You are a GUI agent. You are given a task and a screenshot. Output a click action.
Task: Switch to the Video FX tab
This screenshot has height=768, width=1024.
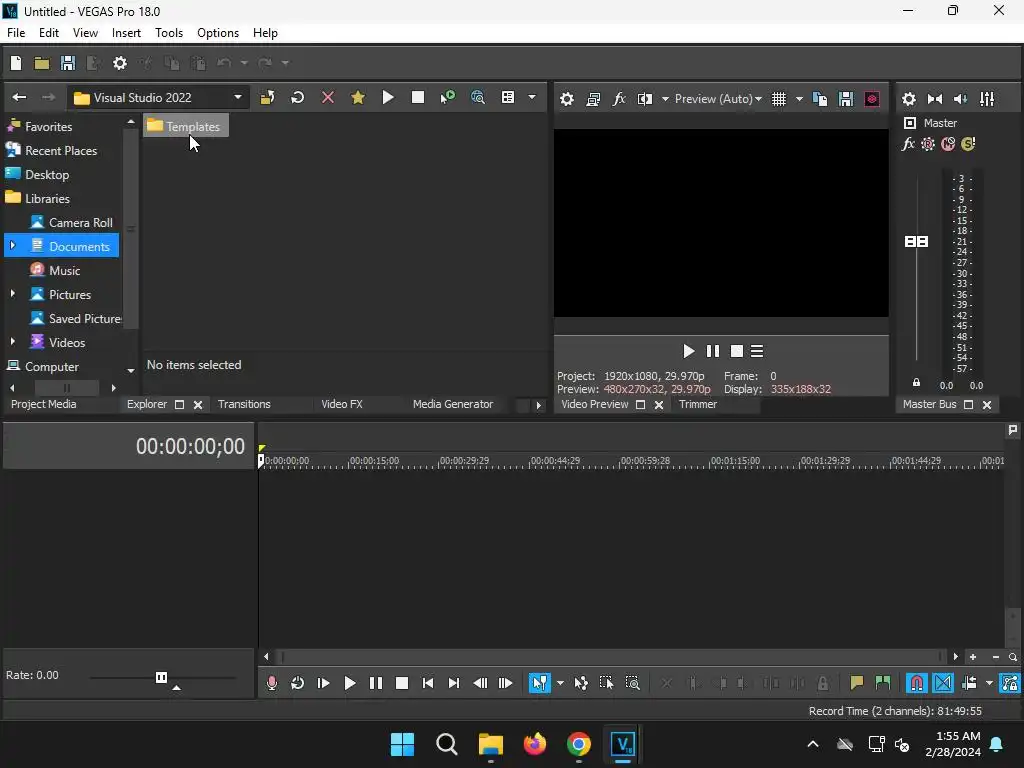342,404
